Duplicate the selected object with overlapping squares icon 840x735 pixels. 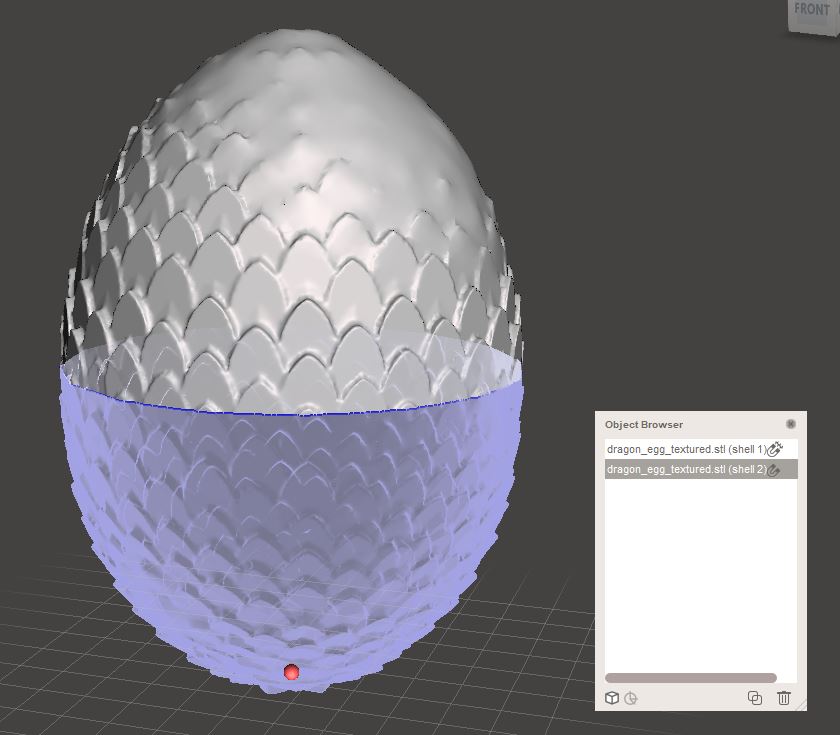click(755, 698)
